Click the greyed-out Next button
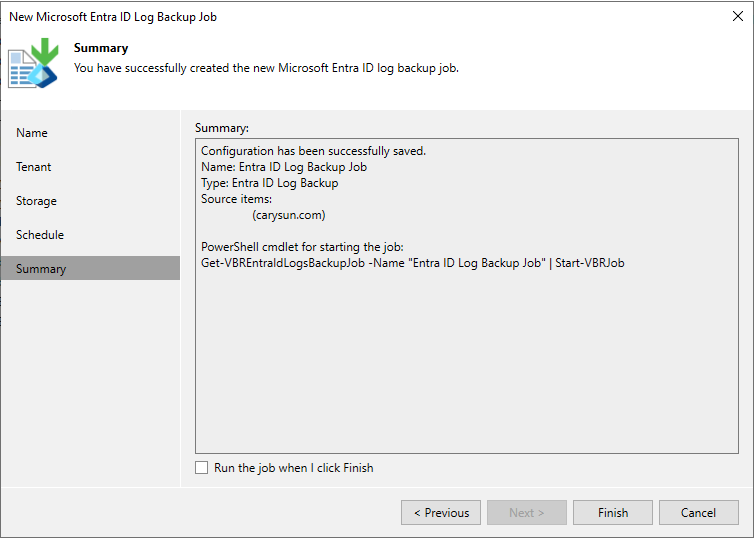754x538 pixels. (x=527, y=513)
